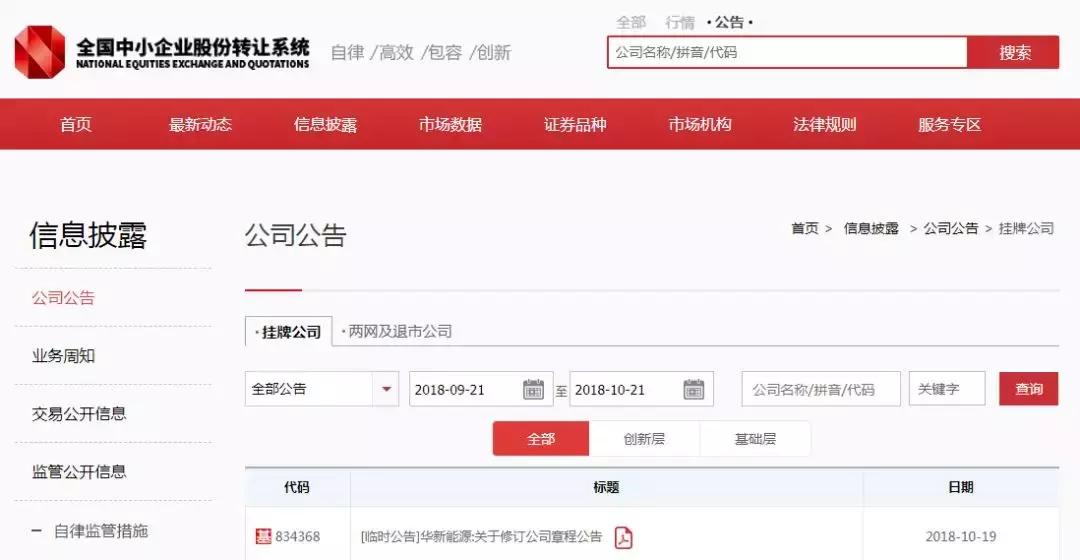
Task: Click the 标题 column header
Action: click(x=606, y=488)
